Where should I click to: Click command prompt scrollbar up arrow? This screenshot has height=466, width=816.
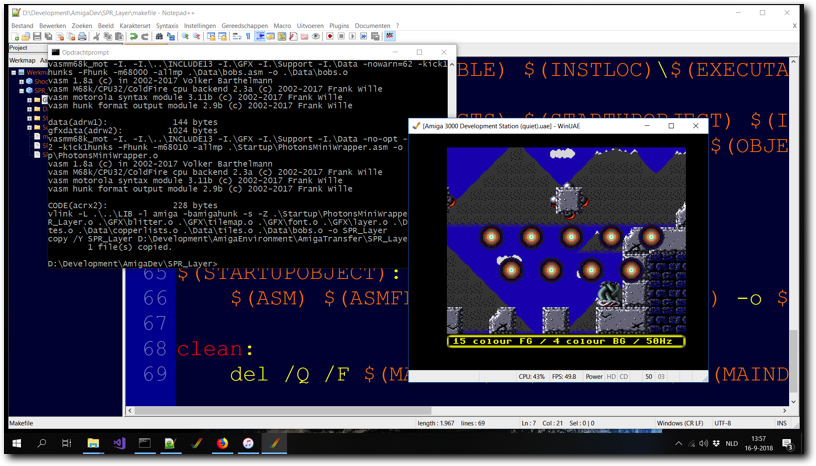click(x=451, y=65)
